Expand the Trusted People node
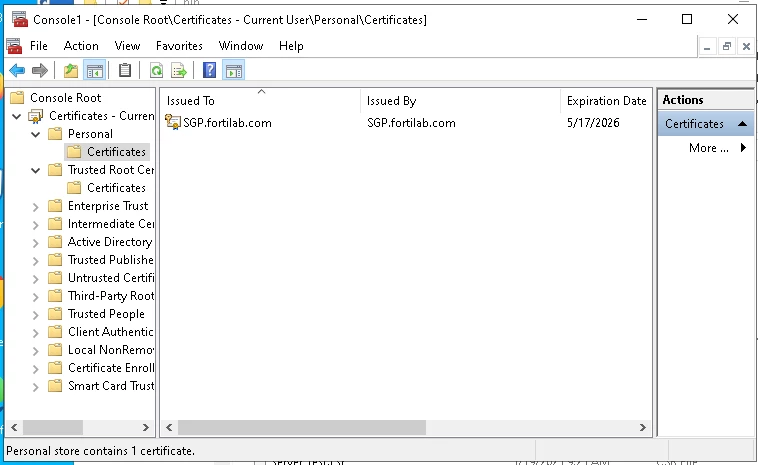The height and width of the screenshot is (465, 758). pyautogui.click(x=35, y=315)
